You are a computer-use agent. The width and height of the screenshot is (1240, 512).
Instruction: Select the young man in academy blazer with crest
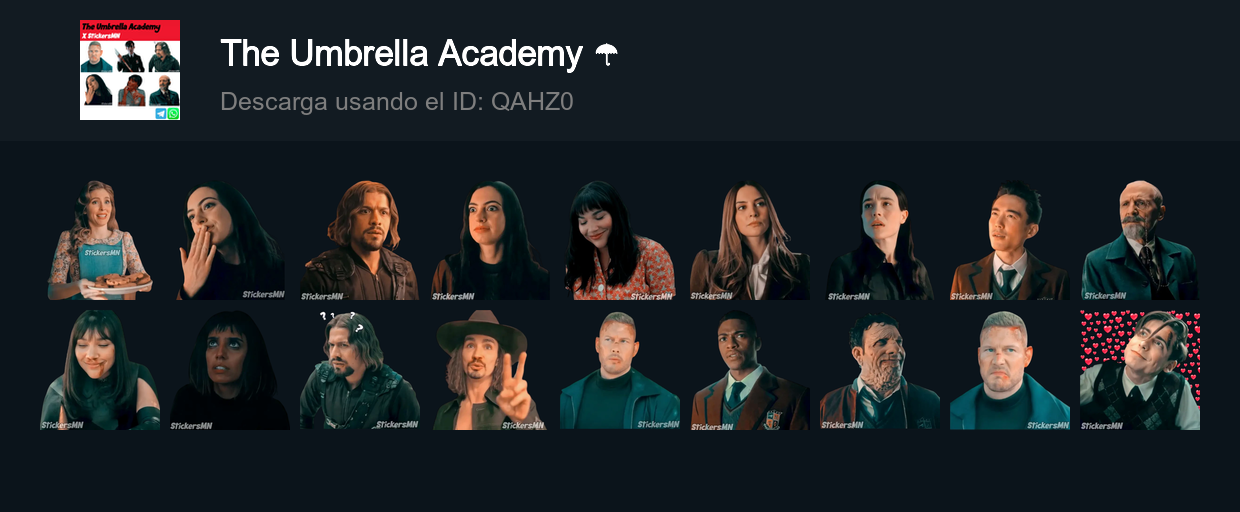750,370
